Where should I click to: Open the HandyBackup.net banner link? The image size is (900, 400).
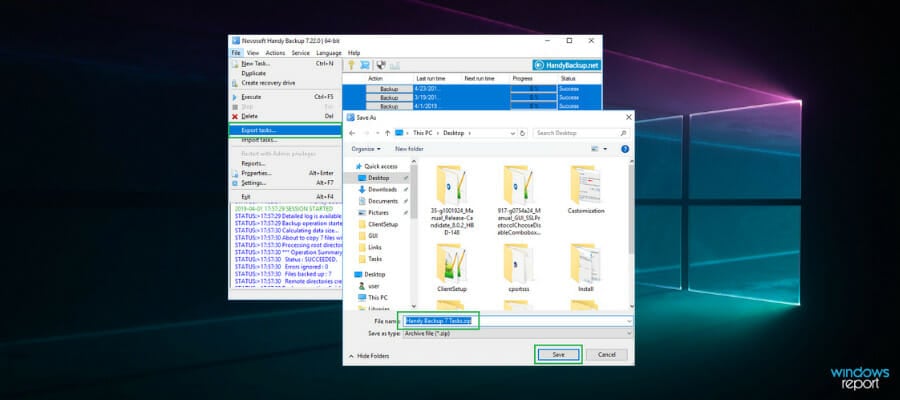tap(567, 65)
